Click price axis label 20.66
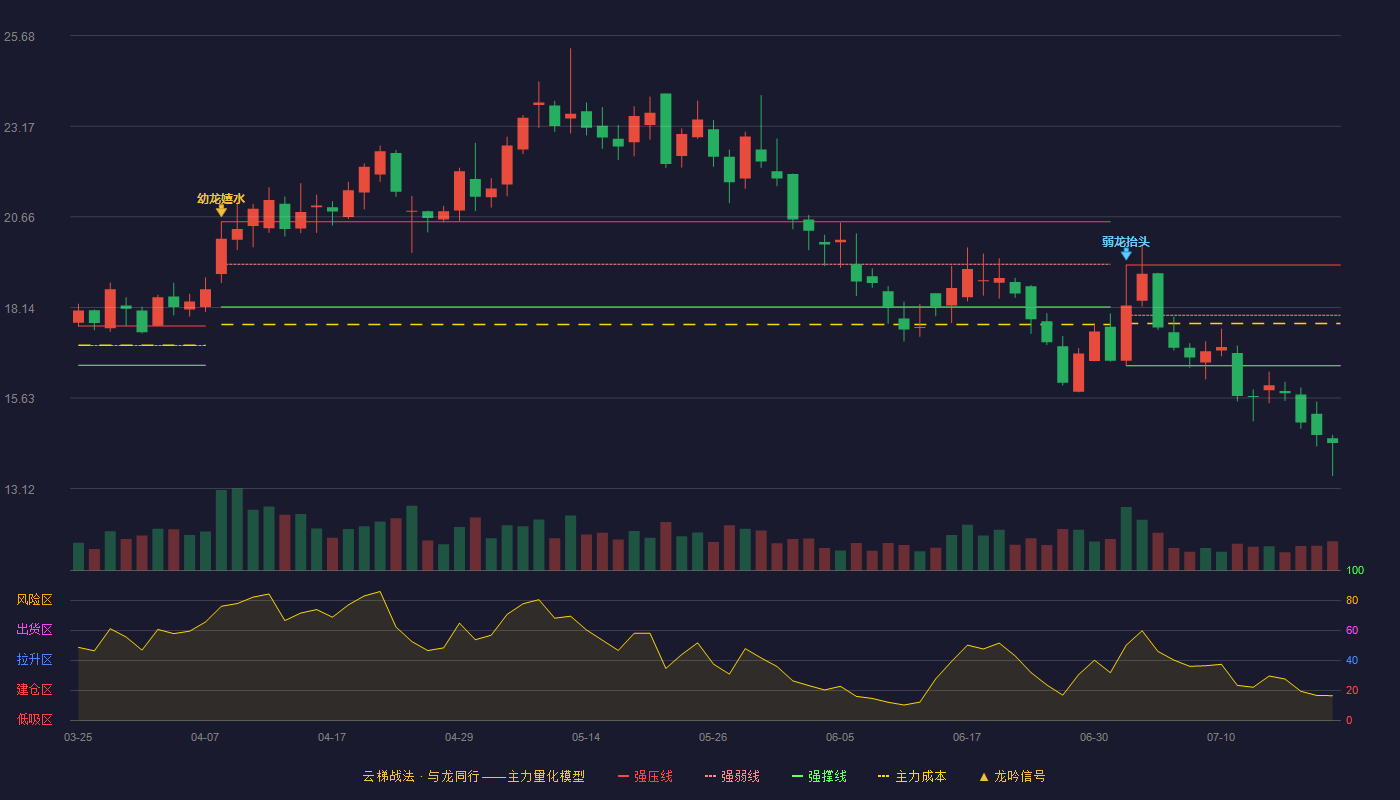The width and height of the screenshot is (1400, 800). [20, 218]
